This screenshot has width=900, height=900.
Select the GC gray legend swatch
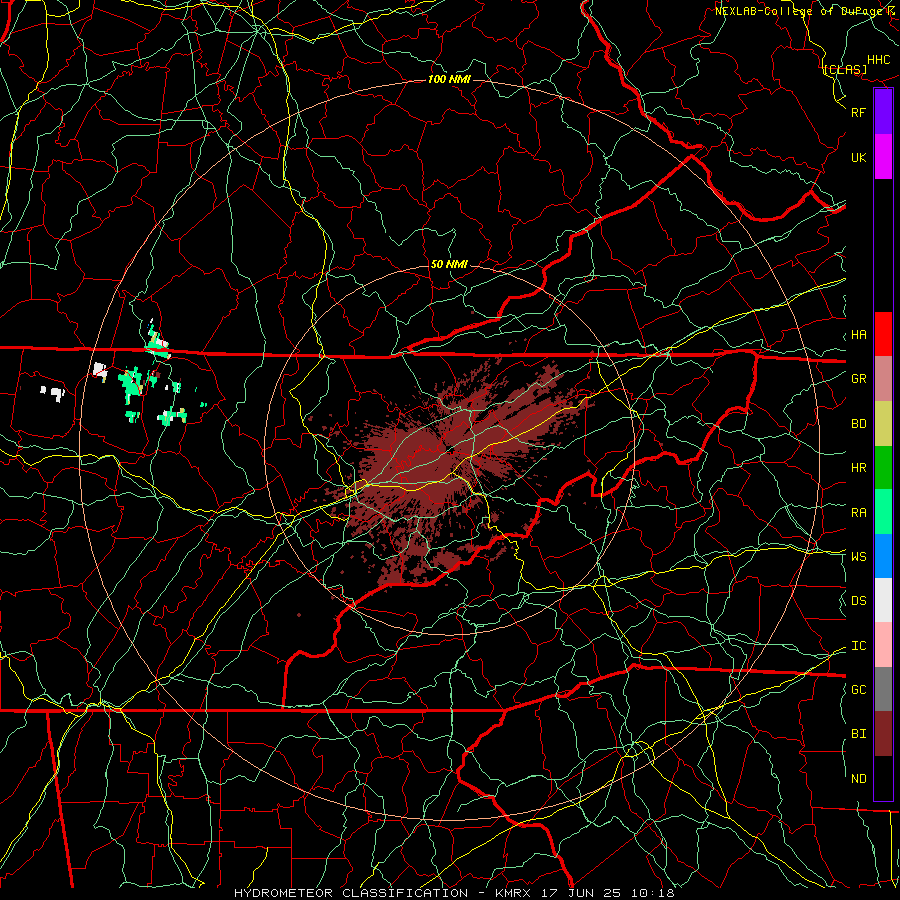[883, 689]
